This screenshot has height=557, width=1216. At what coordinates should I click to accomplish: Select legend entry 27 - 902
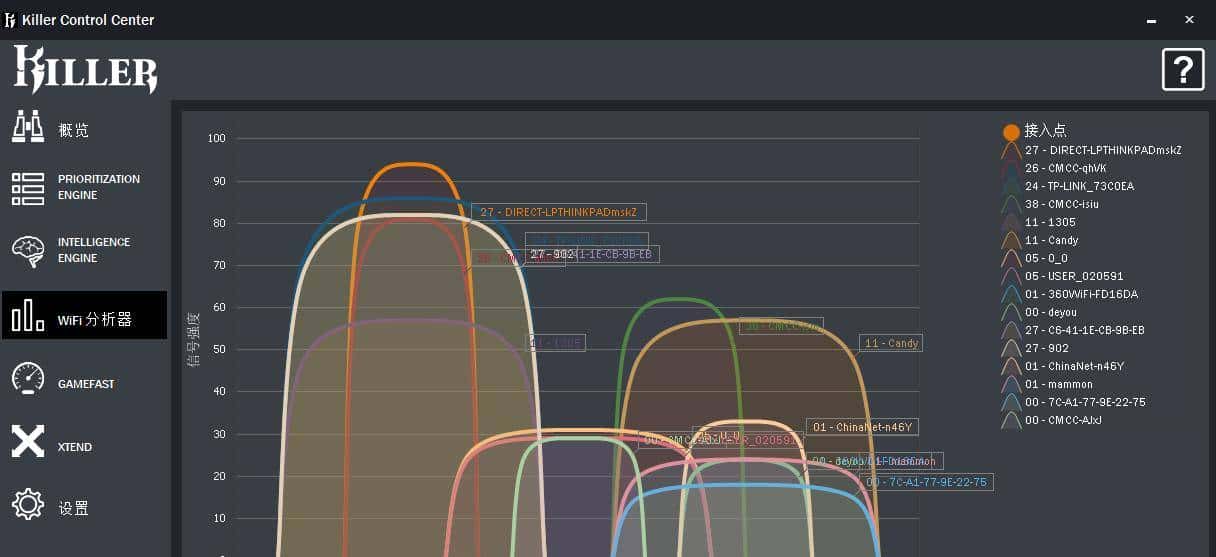(x=1047, y=348)
